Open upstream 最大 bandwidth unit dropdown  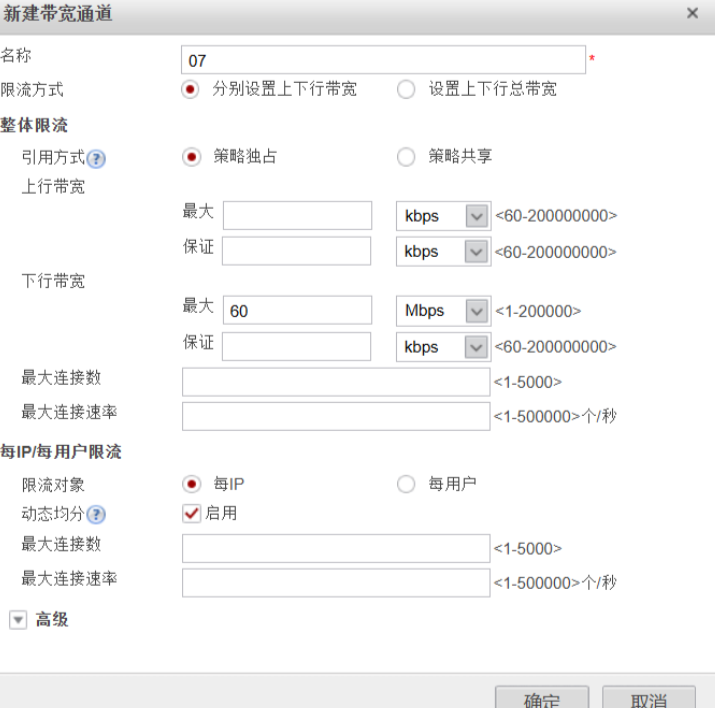pyautogui.click(x=443, y=216)
